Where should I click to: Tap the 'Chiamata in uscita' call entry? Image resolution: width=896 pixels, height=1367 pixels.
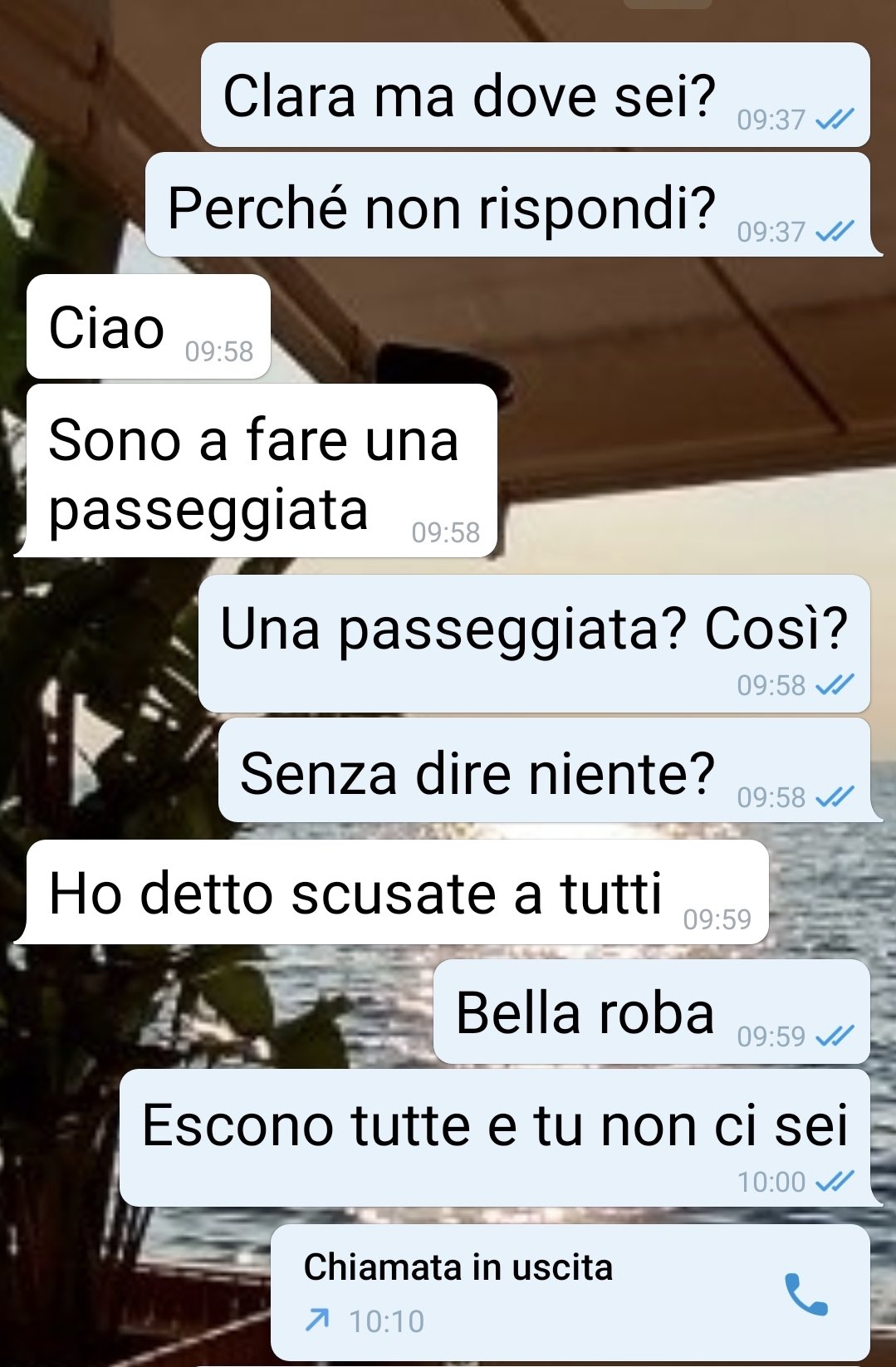click(570, 1292)
